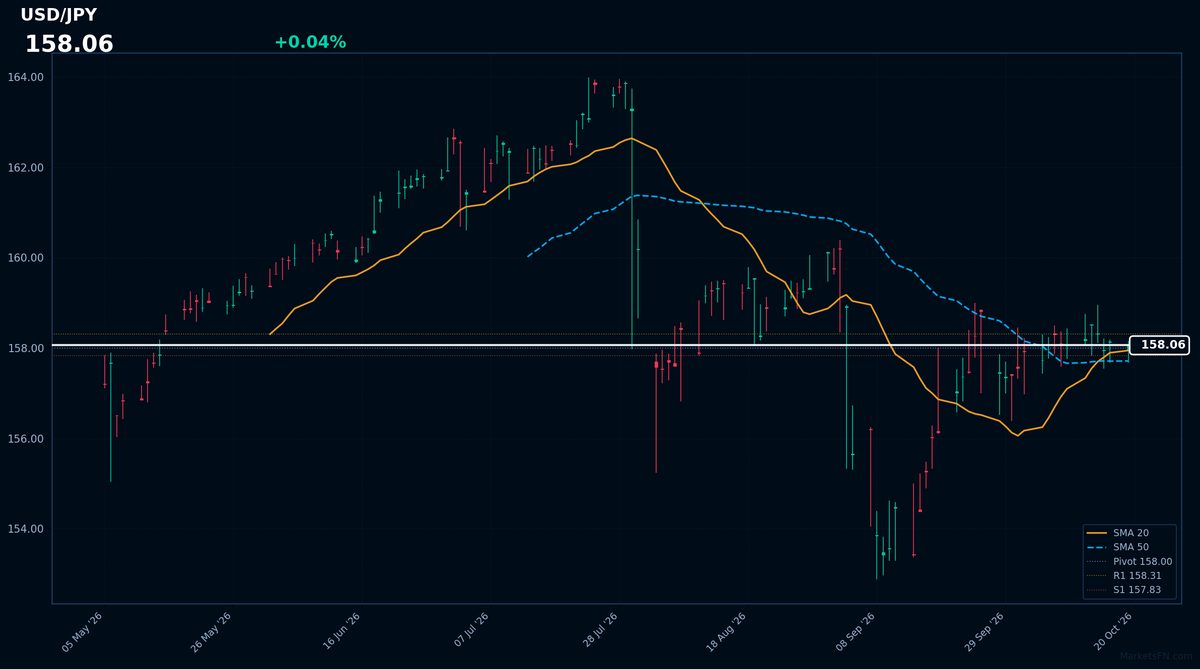Screen dimensions: 1200x669
Task: Click the 05 May '26 date label
Action: click(83, 632)
